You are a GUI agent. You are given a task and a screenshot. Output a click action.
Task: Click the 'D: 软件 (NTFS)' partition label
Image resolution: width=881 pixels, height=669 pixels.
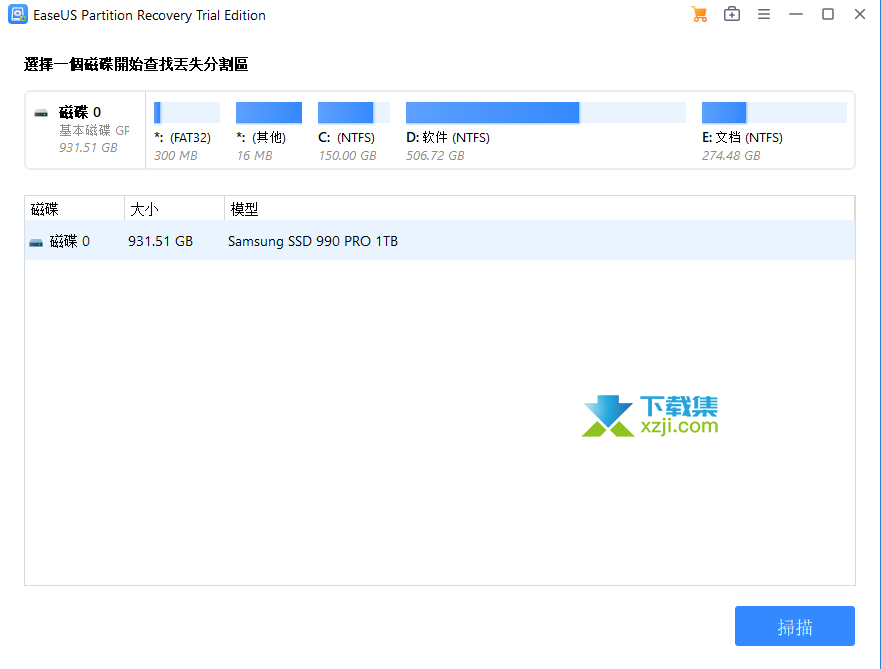point(448,138)
